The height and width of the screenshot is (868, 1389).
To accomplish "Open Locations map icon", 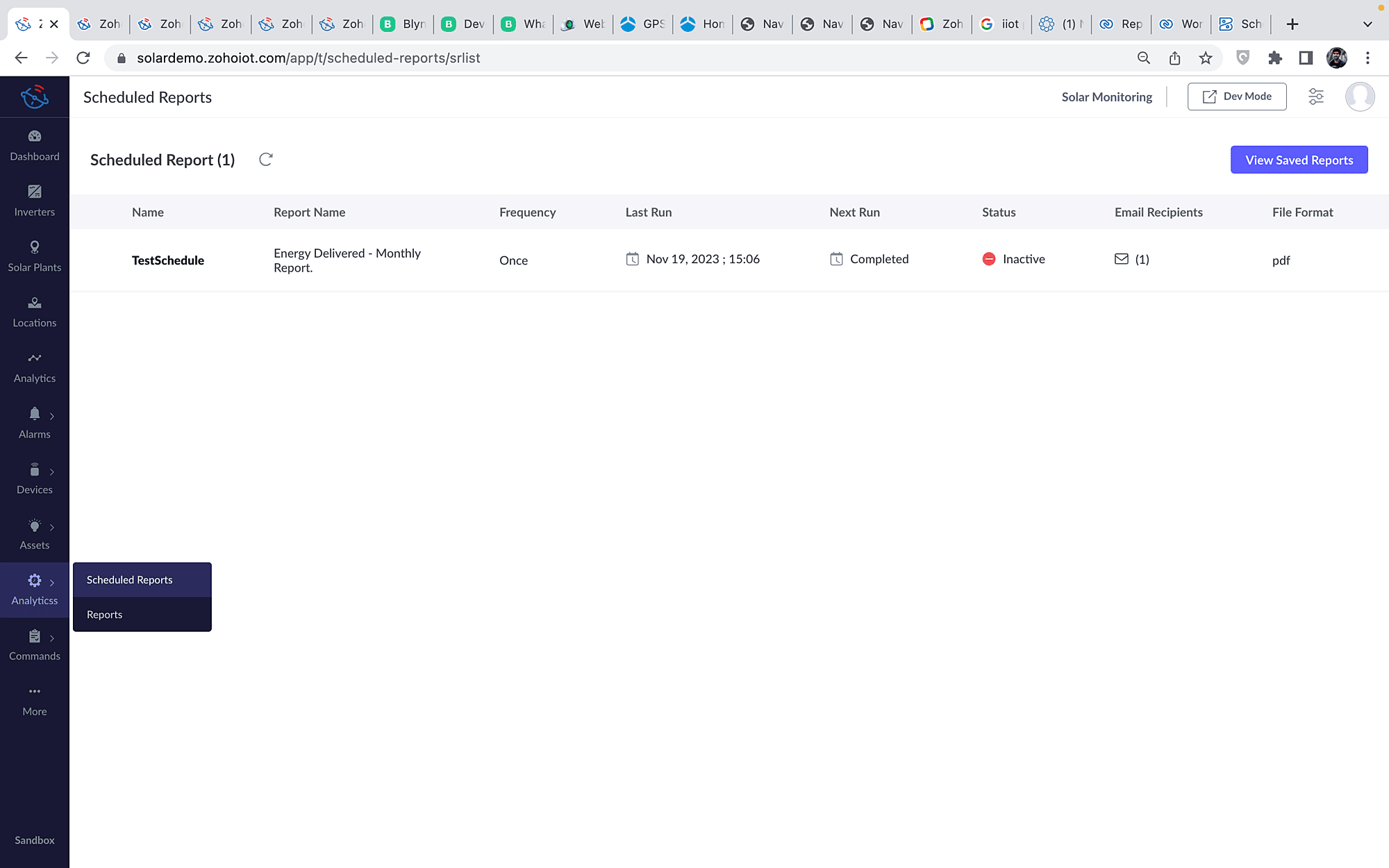I will coord(35,303).
